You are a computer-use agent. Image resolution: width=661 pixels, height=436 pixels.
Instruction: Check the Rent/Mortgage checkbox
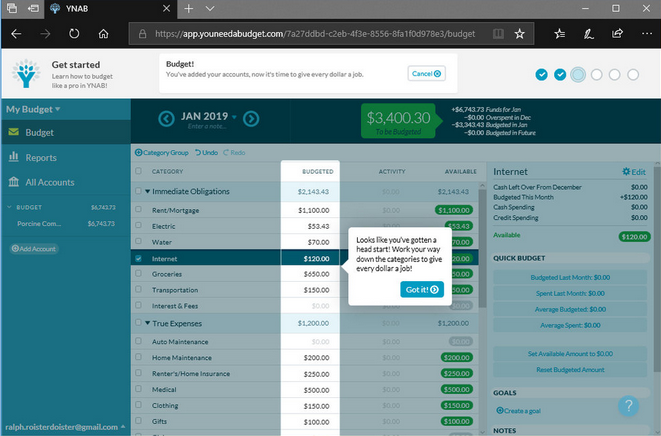pos(138,209)
